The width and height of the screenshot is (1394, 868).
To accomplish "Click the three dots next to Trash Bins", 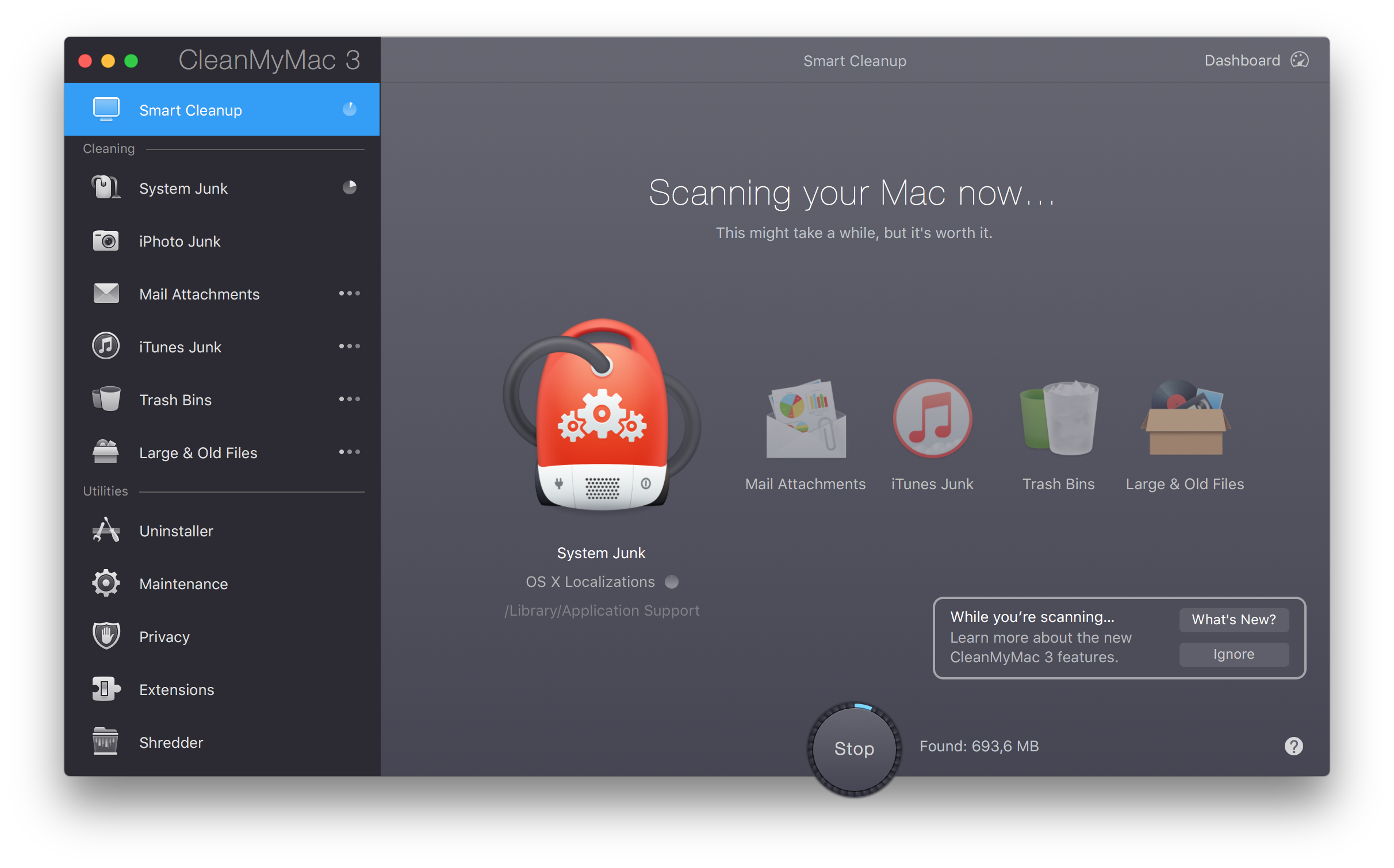I will click(x=349, y=400).
